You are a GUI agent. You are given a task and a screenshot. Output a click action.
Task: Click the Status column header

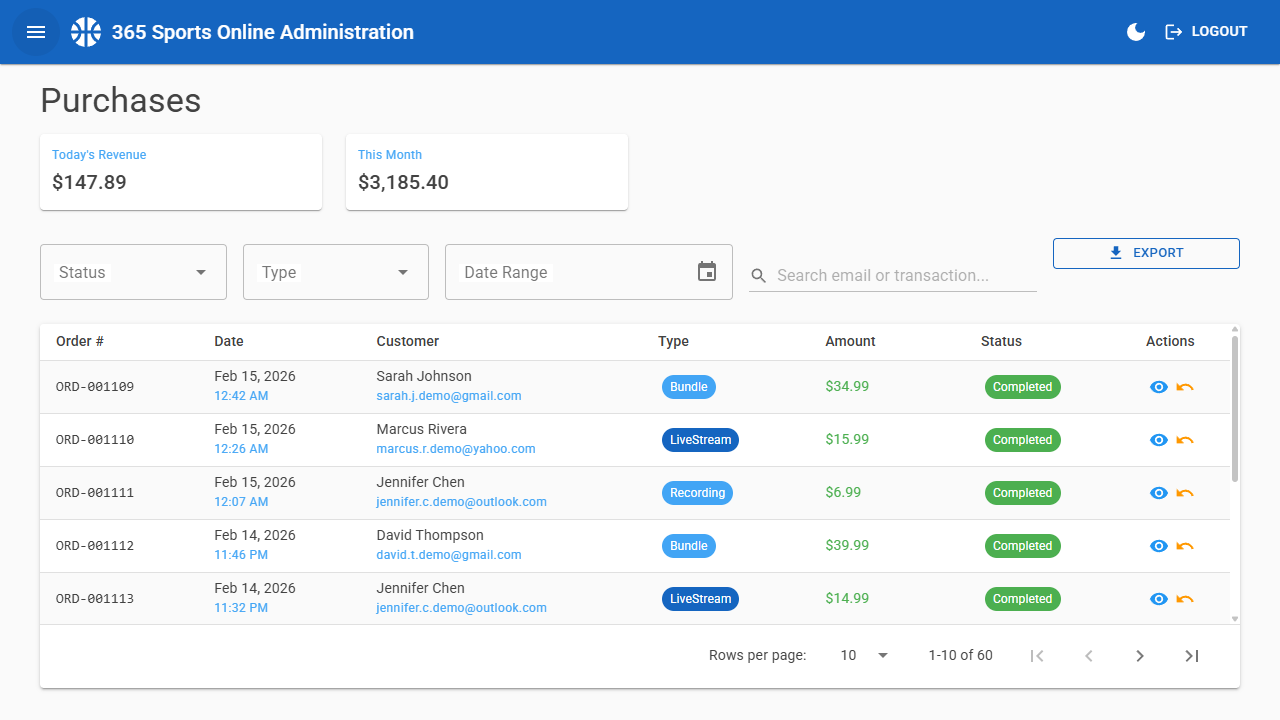(1001, 341)
